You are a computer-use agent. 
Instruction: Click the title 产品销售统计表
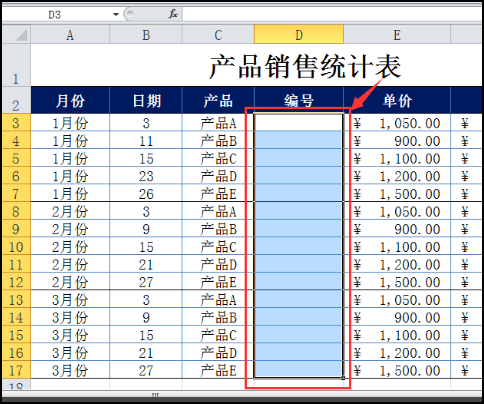pos(305,67)
